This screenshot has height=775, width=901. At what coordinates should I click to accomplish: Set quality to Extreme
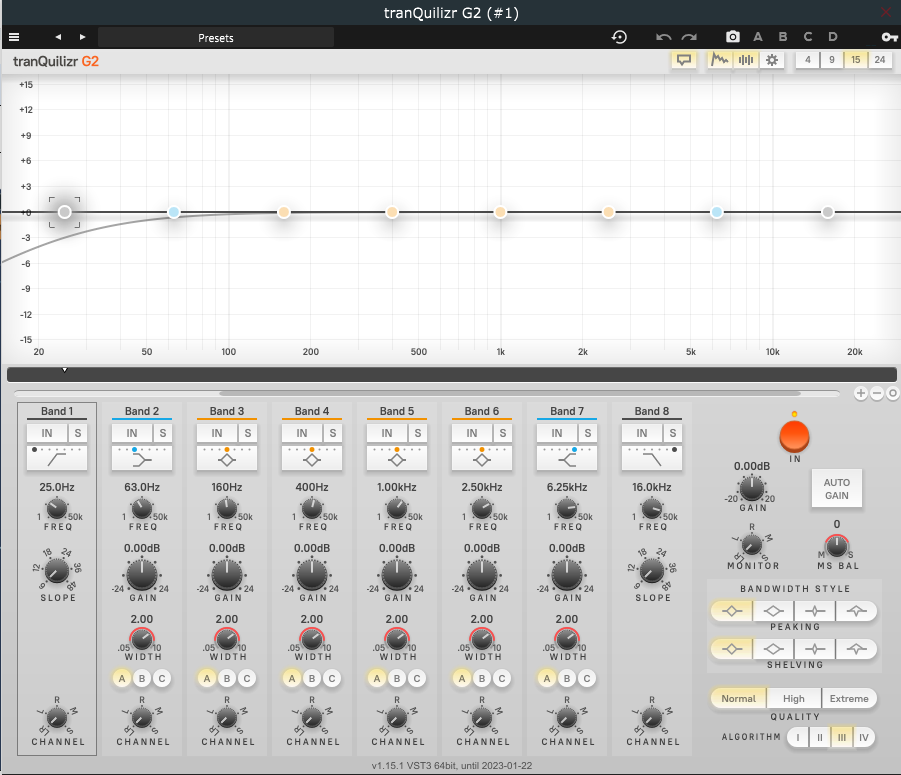tap(849, 699)
